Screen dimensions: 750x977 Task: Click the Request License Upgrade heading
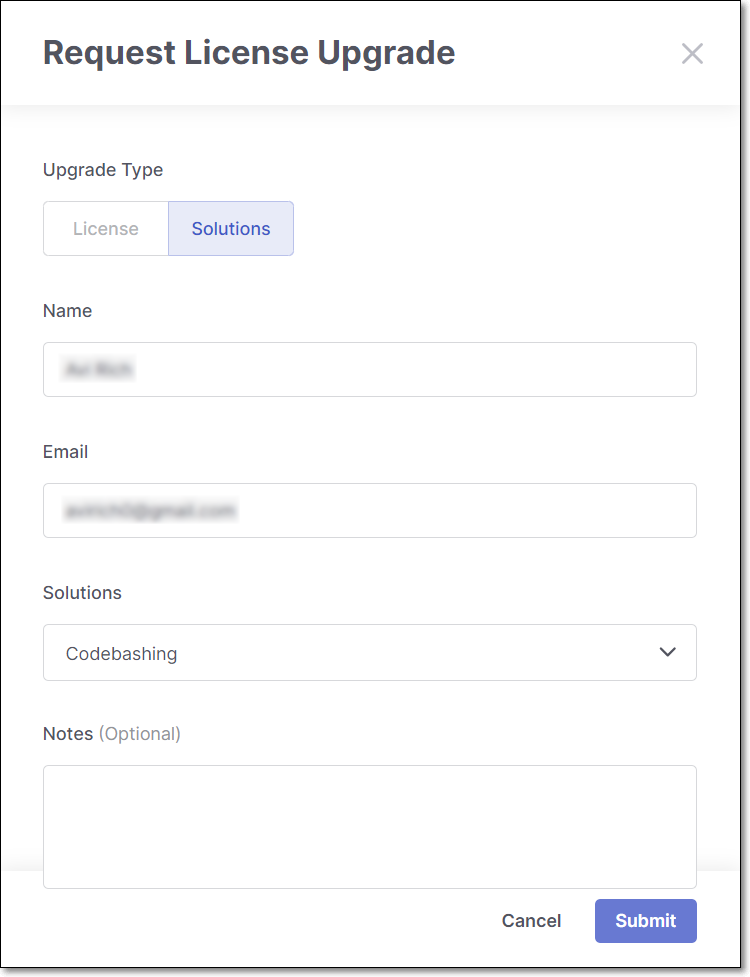pos(249,53)
